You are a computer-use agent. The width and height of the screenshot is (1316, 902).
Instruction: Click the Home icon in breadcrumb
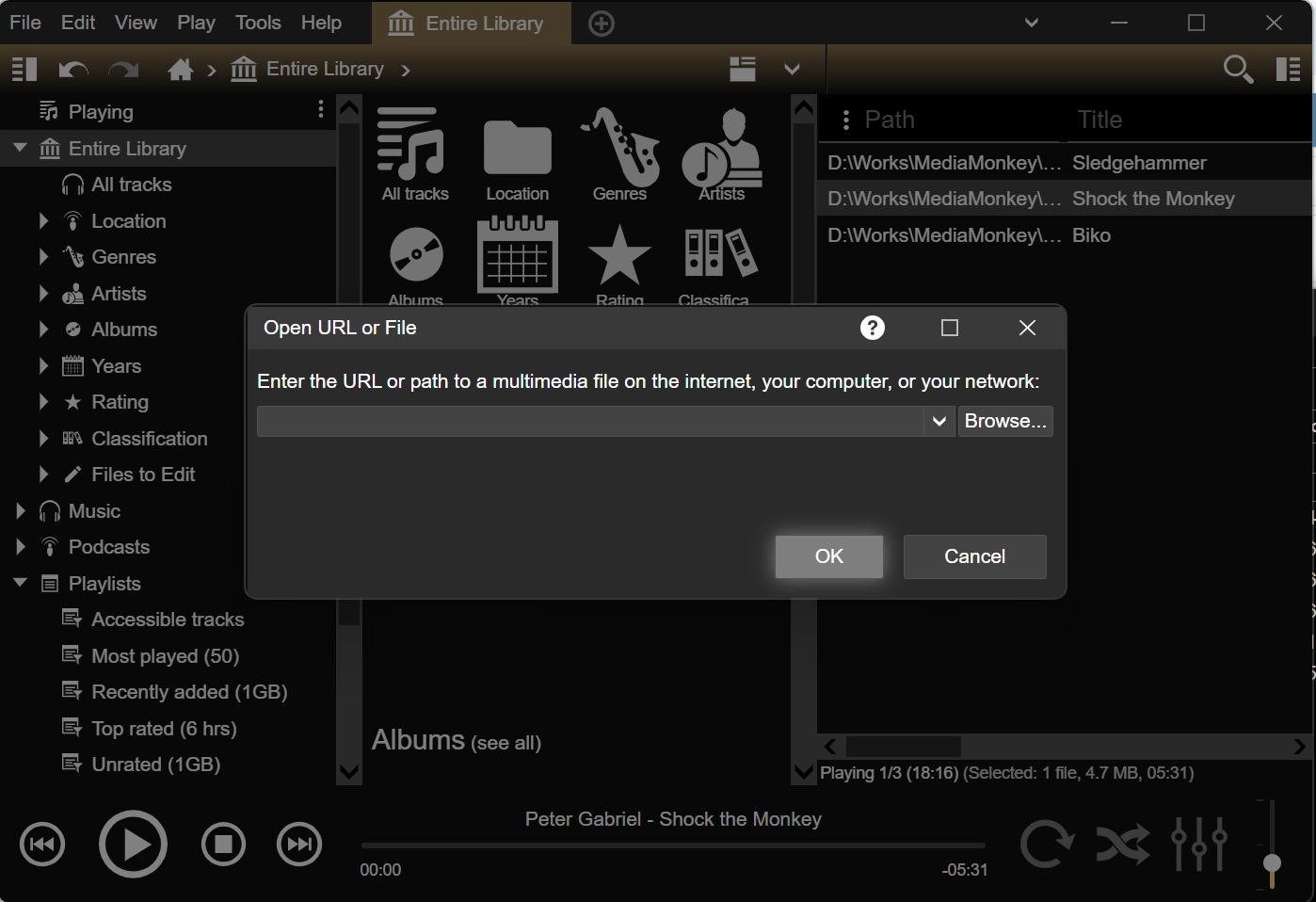[x=180, y=70]
